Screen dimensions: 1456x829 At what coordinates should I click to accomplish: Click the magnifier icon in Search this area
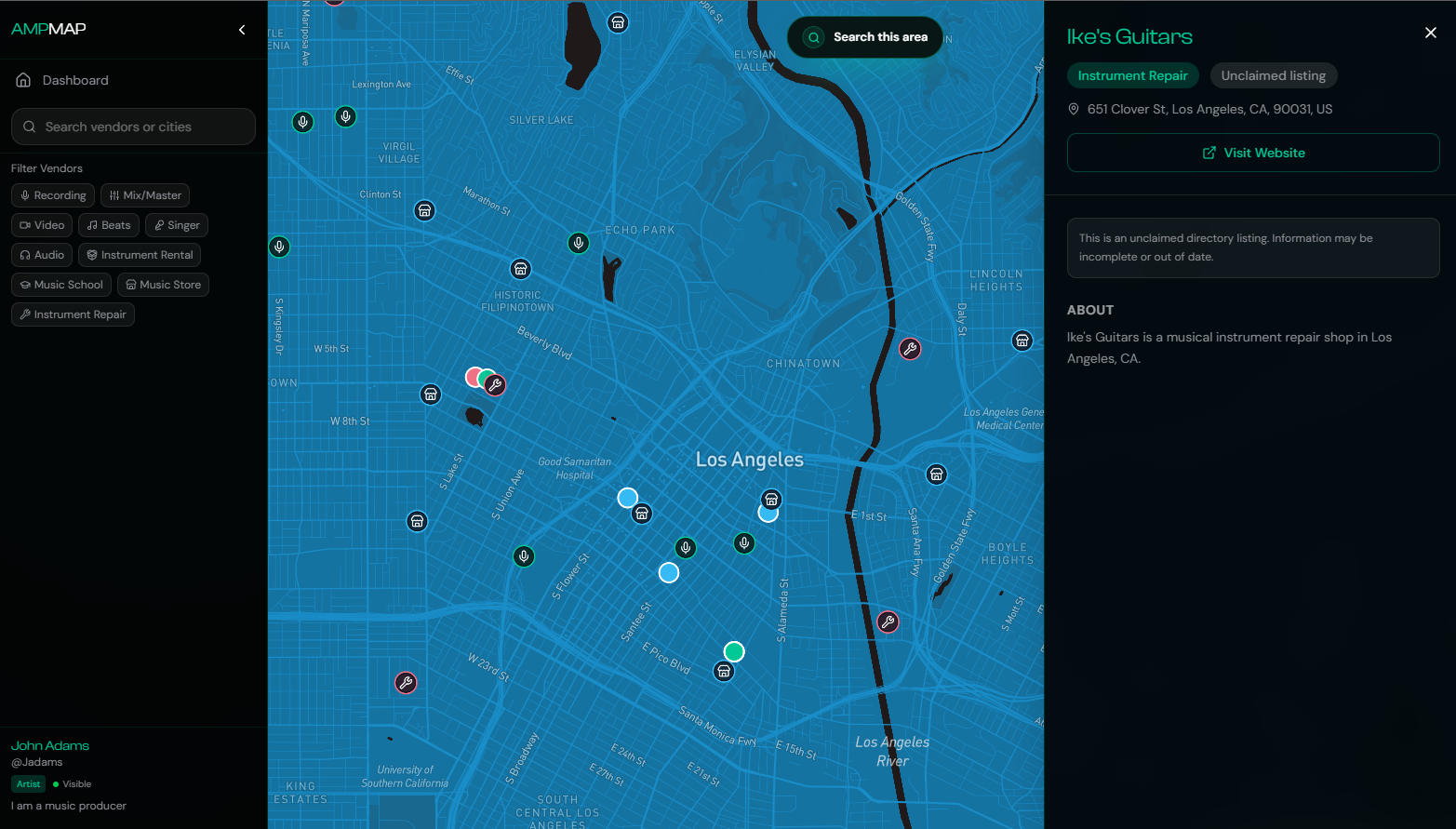[x=814, y=37]
